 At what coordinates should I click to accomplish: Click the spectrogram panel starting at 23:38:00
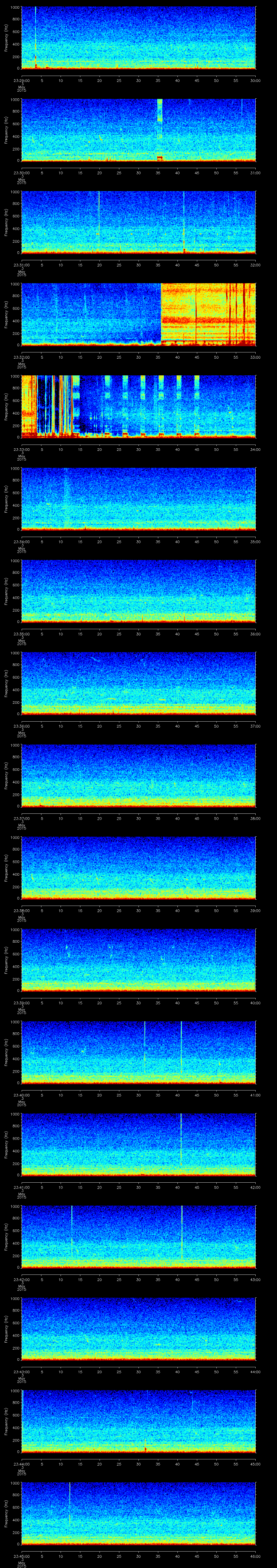coord(138,868)
